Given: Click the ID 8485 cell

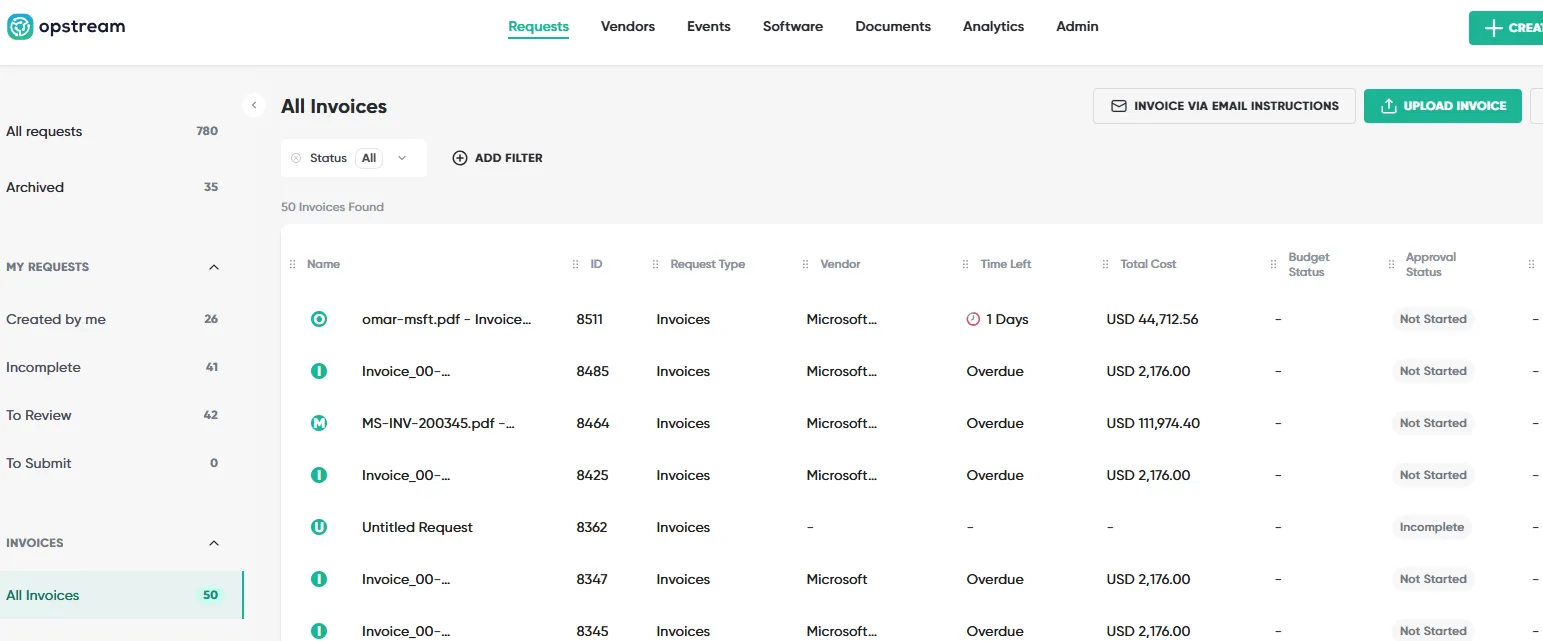Looking at the screenshot, I should [x=593, y=371].
